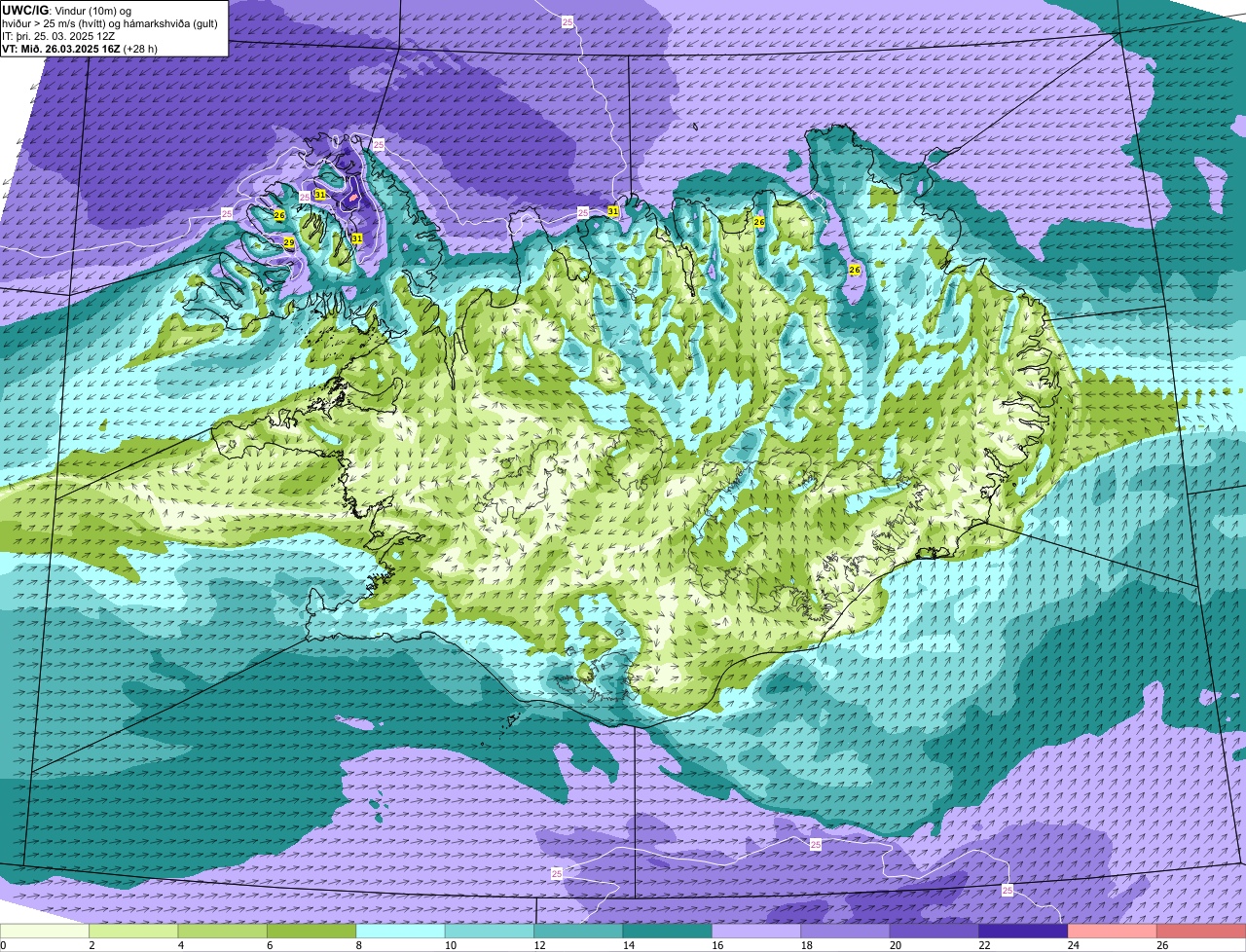Image resolution: width=1246 pixels, height=952 pixels.
Task: Click the 6–8 m/s olive green legend swatch
Action: pyautogui.click(x=311, y=932)
